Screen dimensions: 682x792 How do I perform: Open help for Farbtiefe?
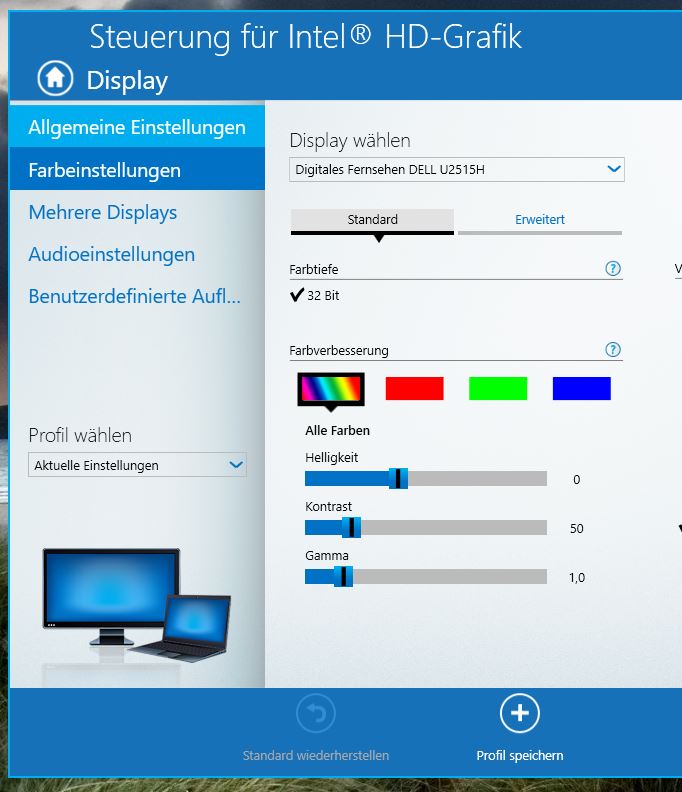613,269
